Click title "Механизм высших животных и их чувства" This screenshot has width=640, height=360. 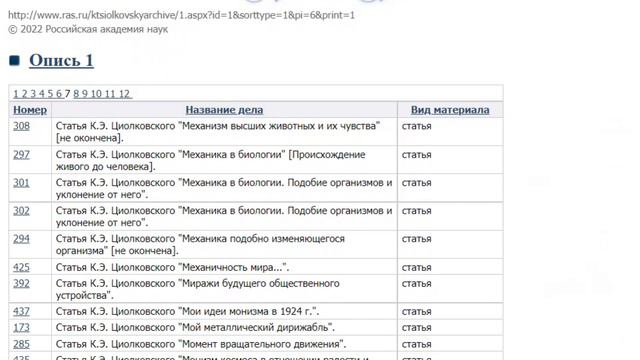coord(218,132)
